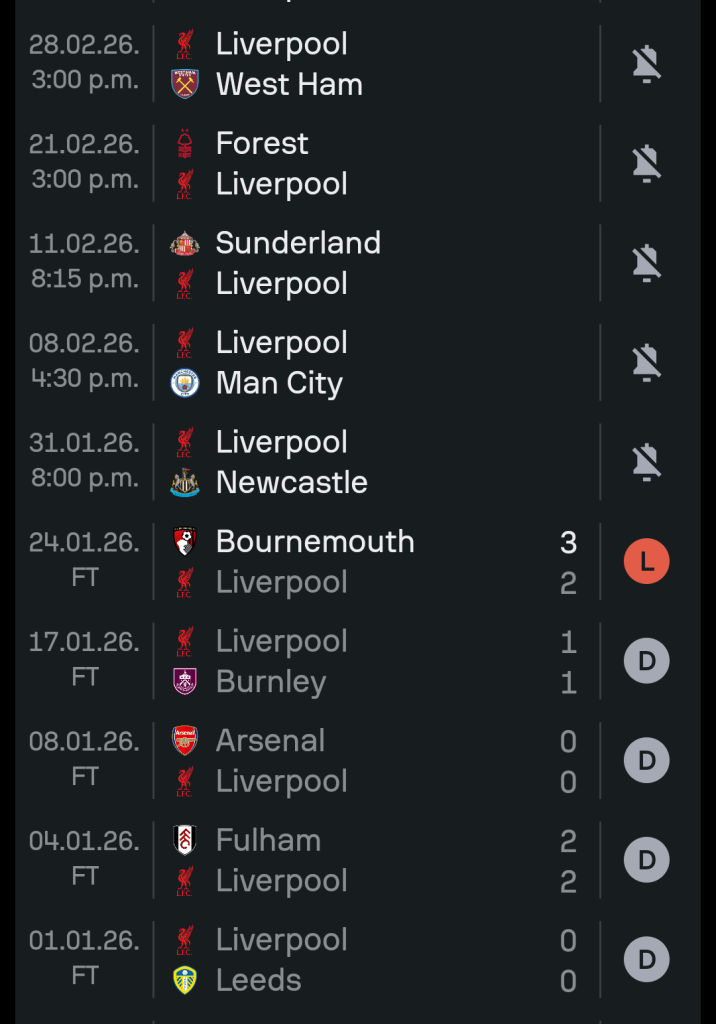716x1024 pixels.
Task: Click the Man City club crest
Action: point(185,383)
